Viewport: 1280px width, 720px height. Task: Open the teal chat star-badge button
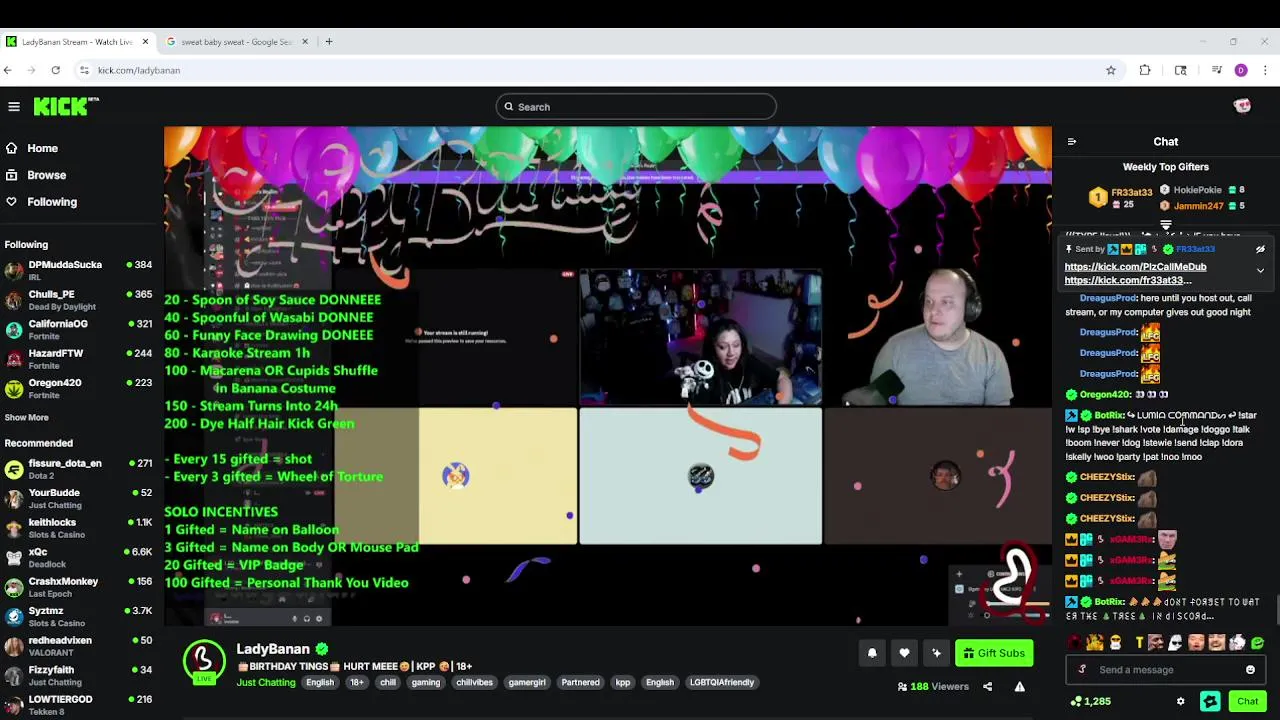tap(1210, 702)
